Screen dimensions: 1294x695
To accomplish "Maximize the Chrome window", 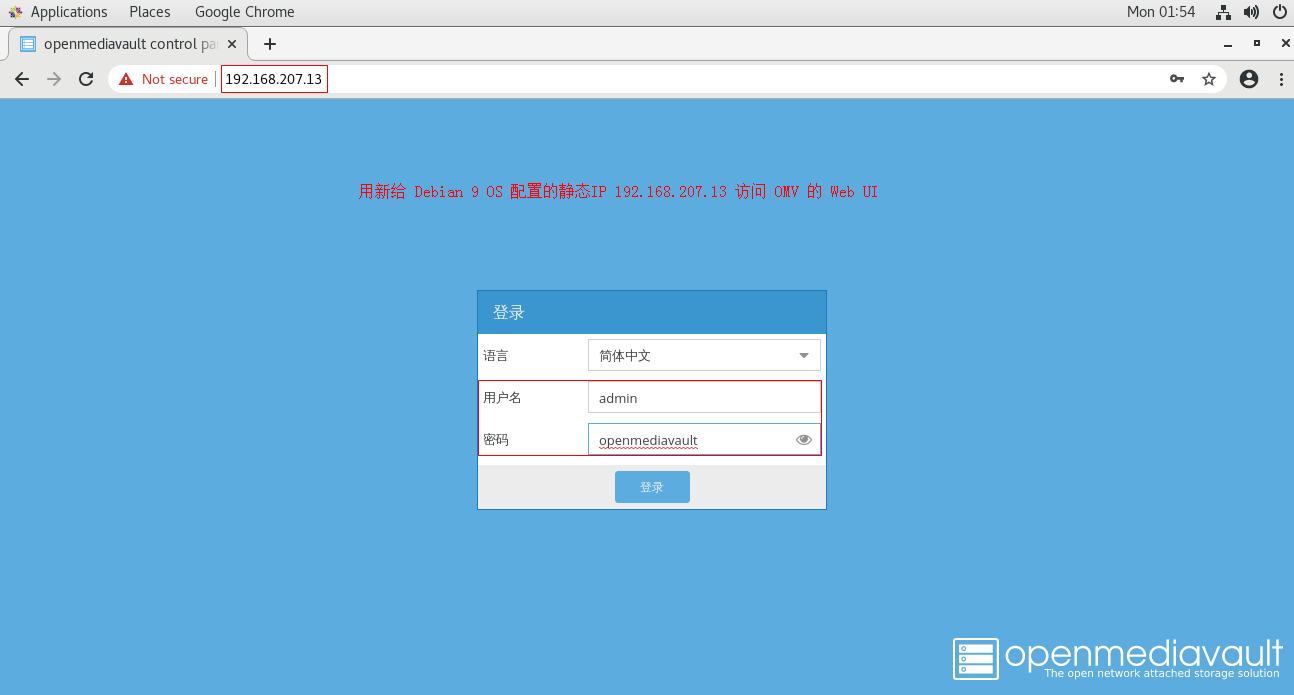I will coord(1256,44).
